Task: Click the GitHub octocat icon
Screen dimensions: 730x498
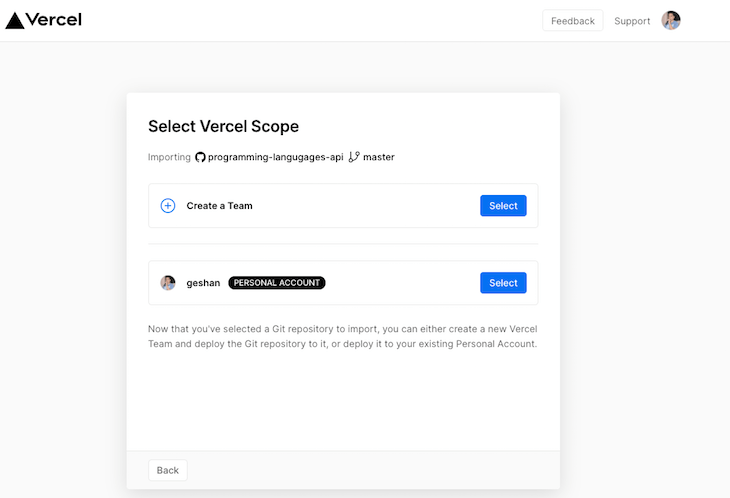Action: (200, 157)
